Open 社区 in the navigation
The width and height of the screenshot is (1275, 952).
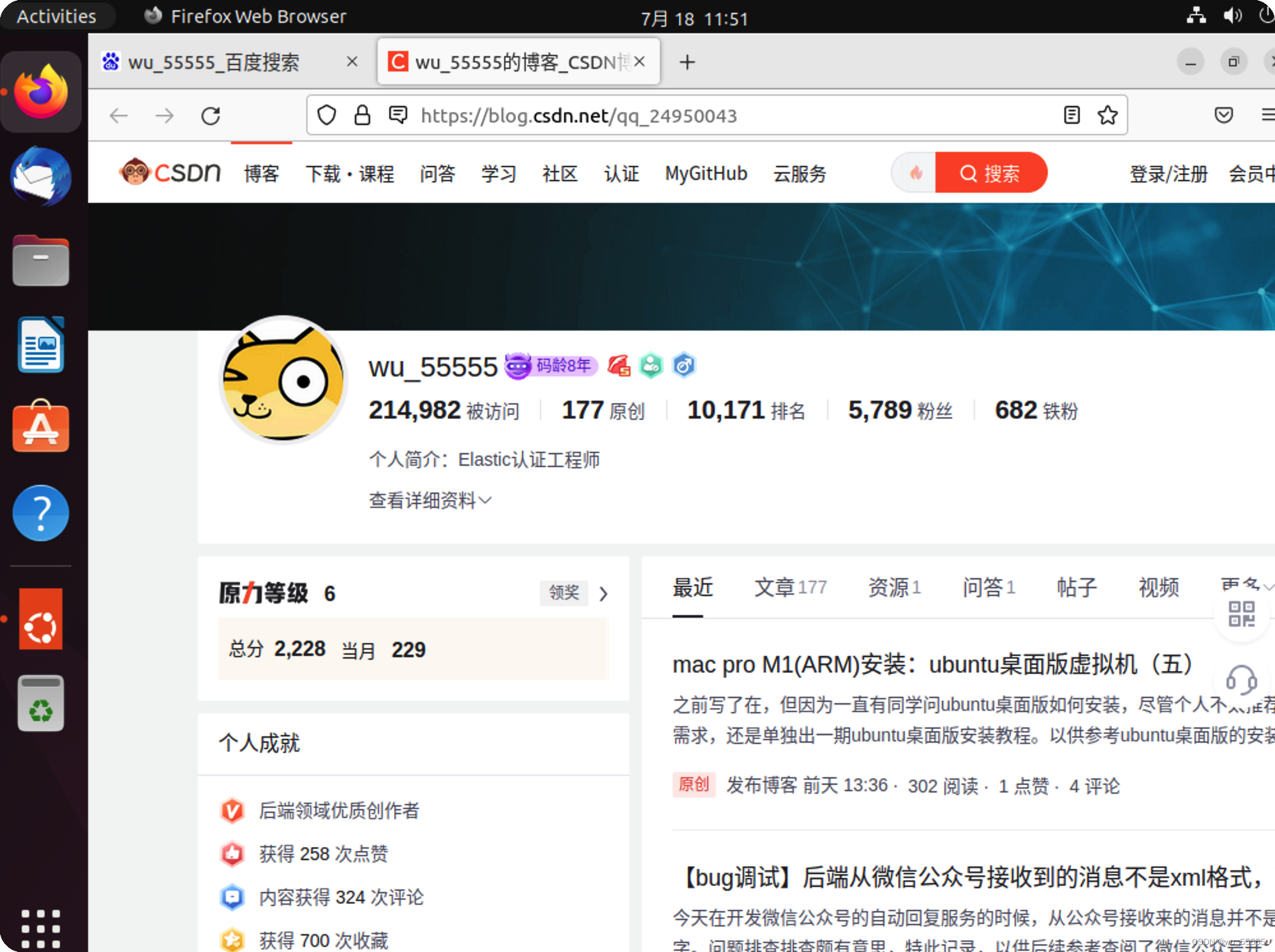point(560,173)
